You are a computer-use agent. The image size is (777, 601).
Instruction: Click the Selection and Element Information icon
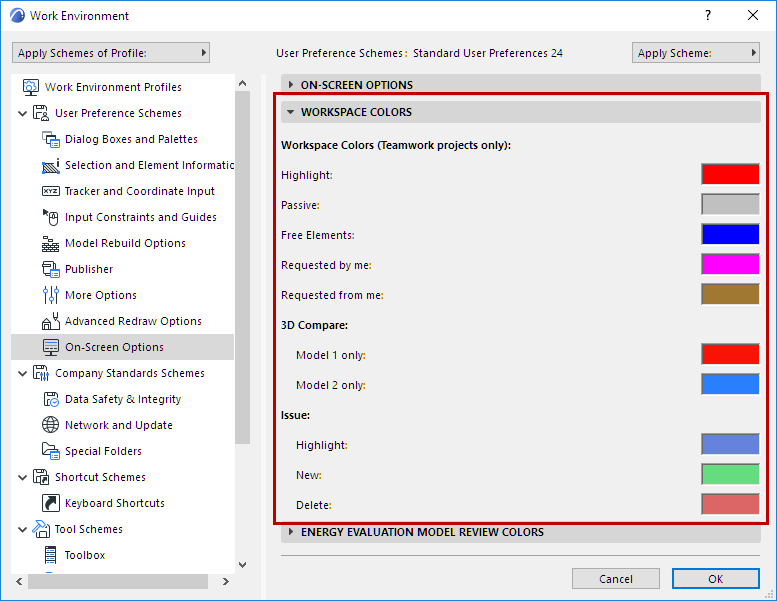(51, 165)
